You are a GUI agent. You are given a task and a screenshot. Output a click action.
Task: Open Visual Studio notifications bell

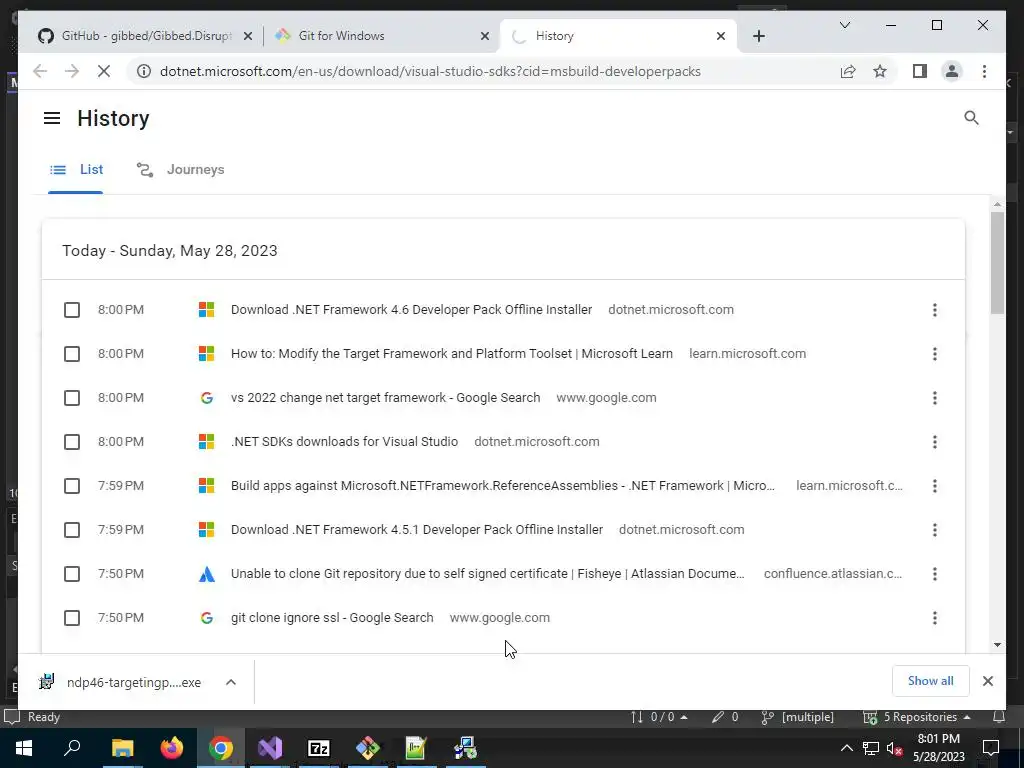coord(999,717)
